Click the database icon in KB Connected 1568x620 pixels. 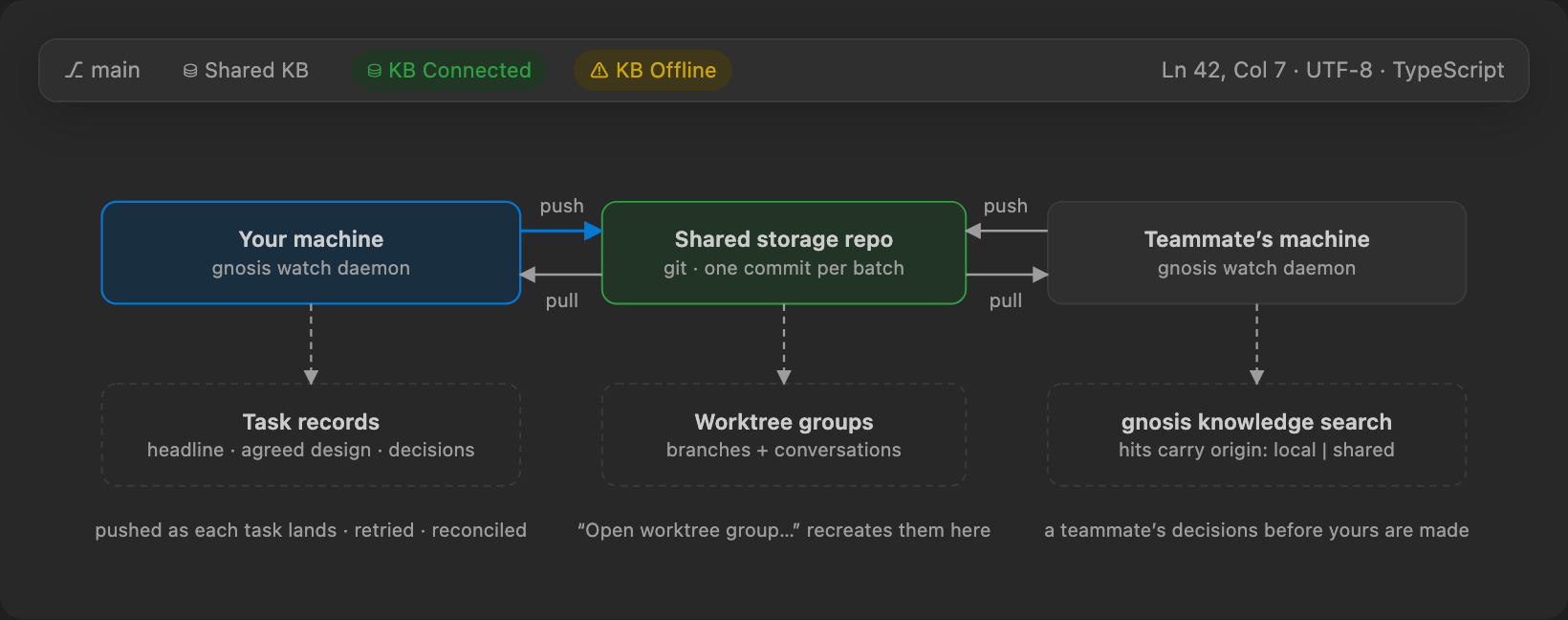click(375, 71)
